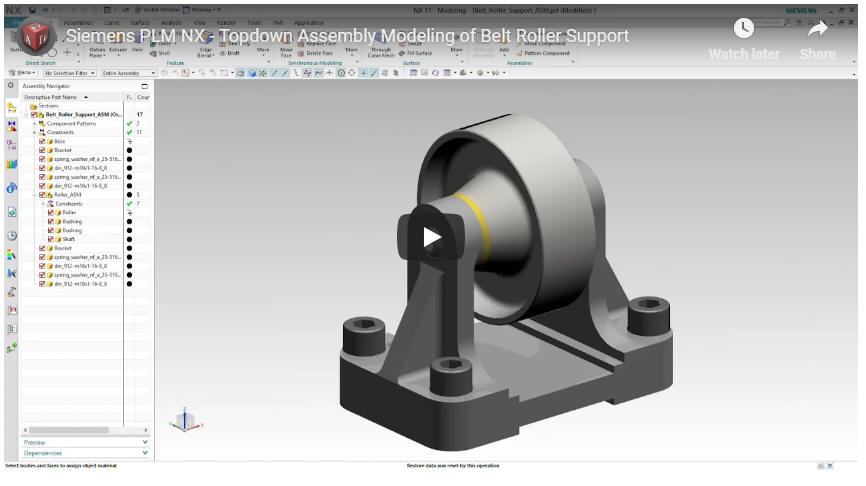Click the Share arrow icon
This screenshot has width=866, height=486.
tap(818, 28)
